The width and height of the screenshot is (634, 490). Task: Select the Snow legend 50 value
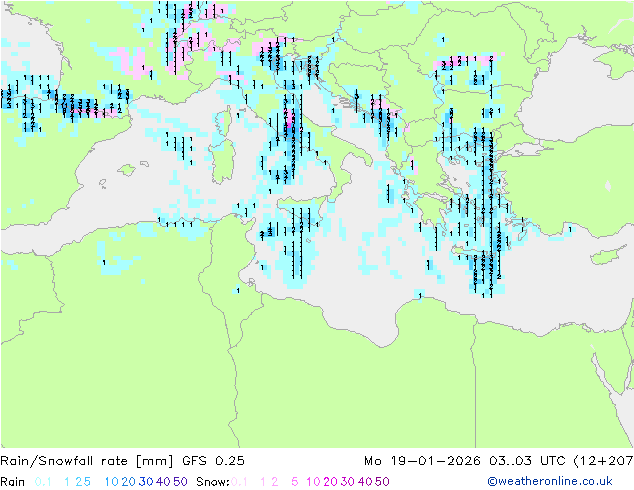point(383,482)
